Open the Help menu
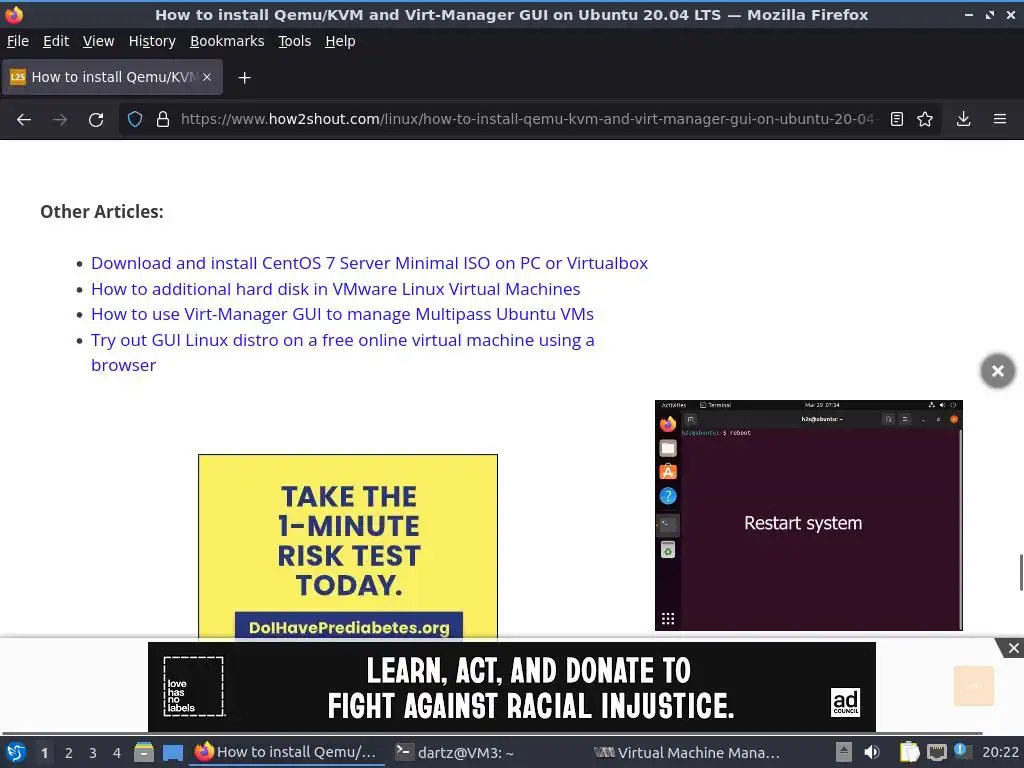The height and width of the screenshot is (768, 1024). point(340,41)
